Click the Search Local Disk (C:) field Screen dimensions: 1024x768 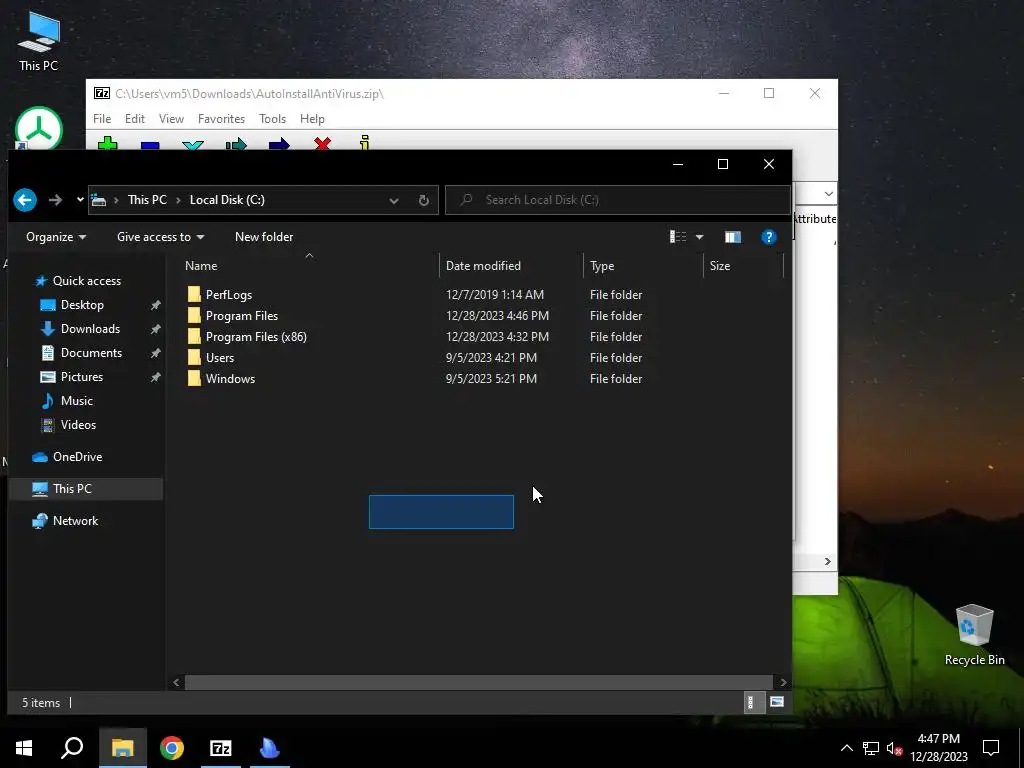(618, 200)
